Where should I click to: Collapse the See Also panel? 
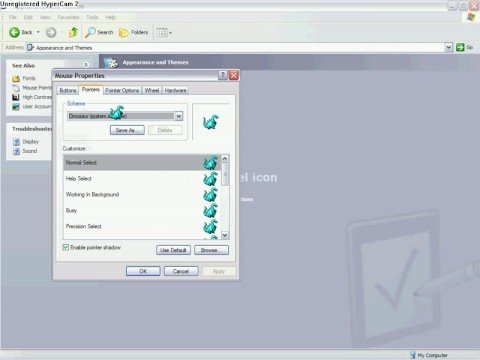point(86,65)
